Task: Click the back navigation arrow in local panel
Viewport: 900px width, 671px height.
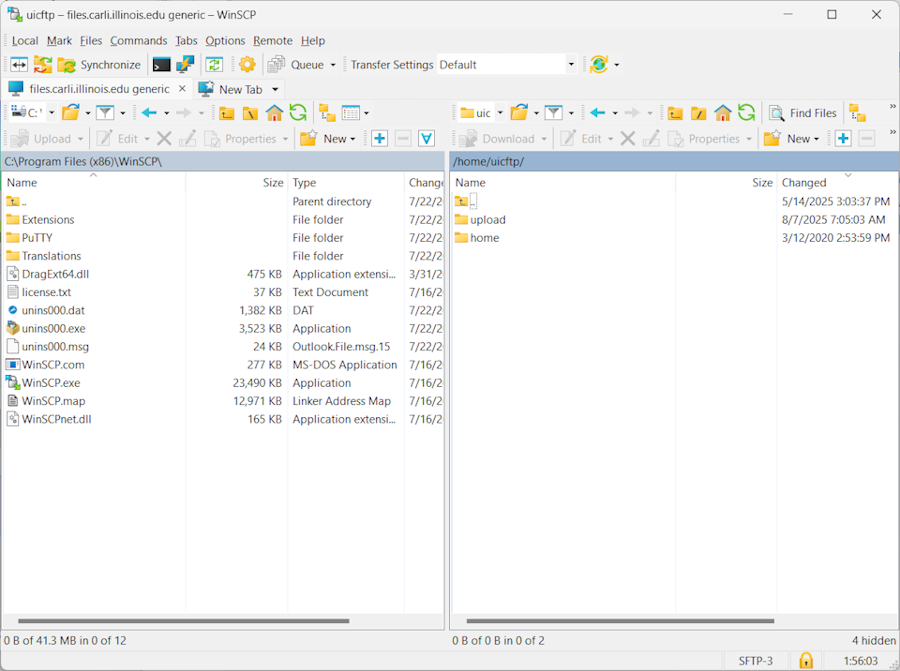Action: point(146,112)
